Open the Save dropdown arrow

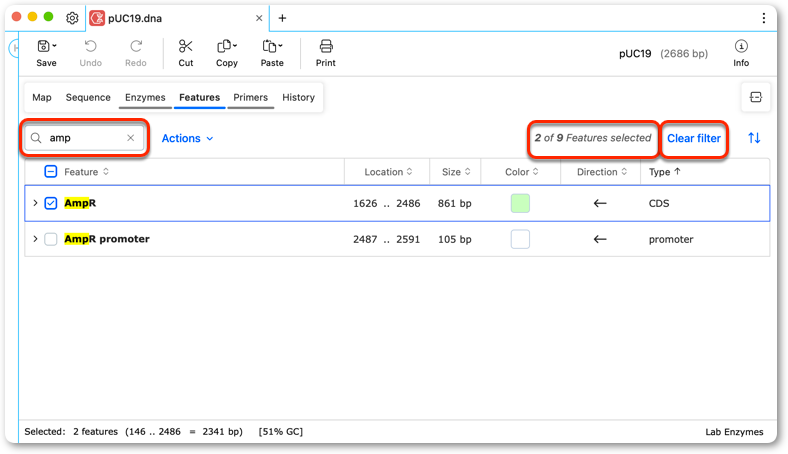54,46
